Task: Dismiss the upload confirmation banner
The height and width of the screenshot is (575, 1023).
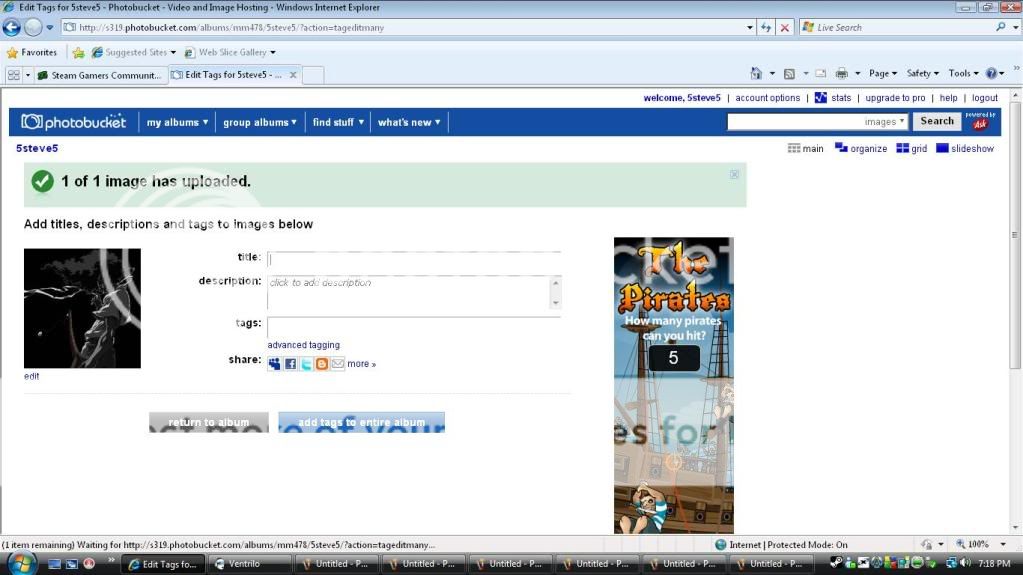Action: (734, 174)
